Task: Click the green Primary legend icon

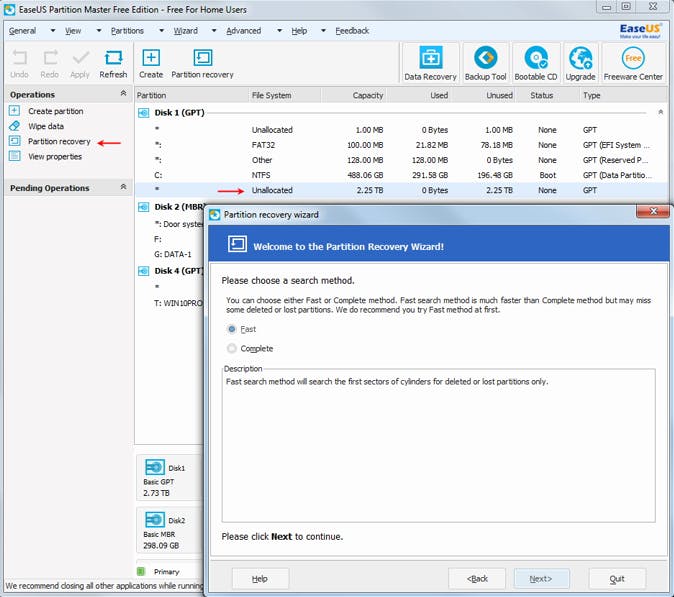Action: [140, 571]
